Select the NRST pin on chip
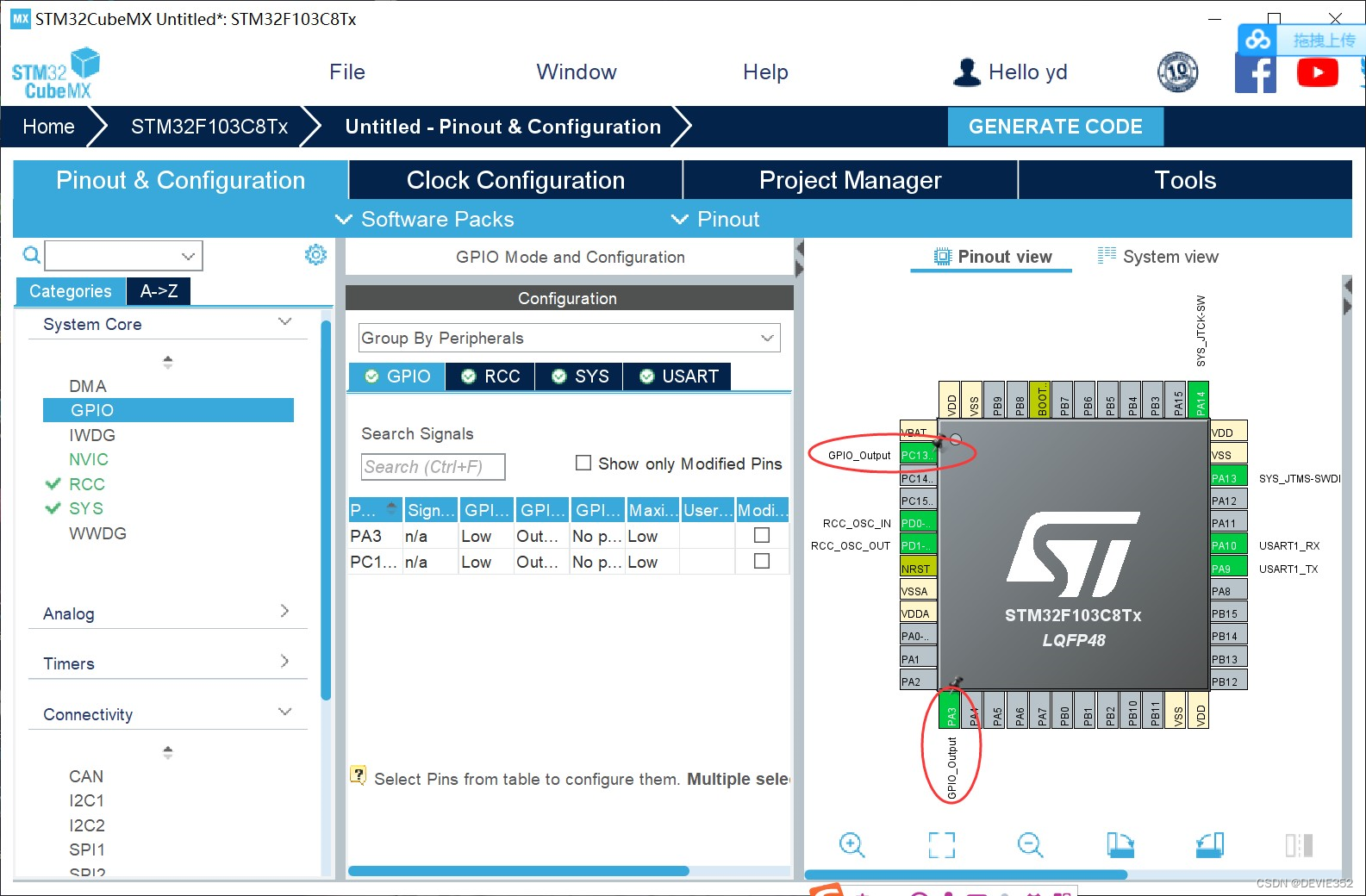Viewport: 1366px width, 896px height. tap(918, 568)
